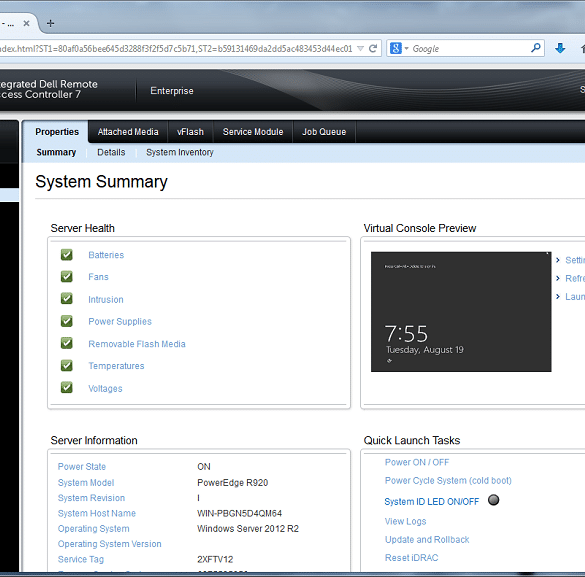This screenshot has height=577, width=585.
Task: Click the host name value WIN-PBGN5D4QM64
Action: coord(240,513)
